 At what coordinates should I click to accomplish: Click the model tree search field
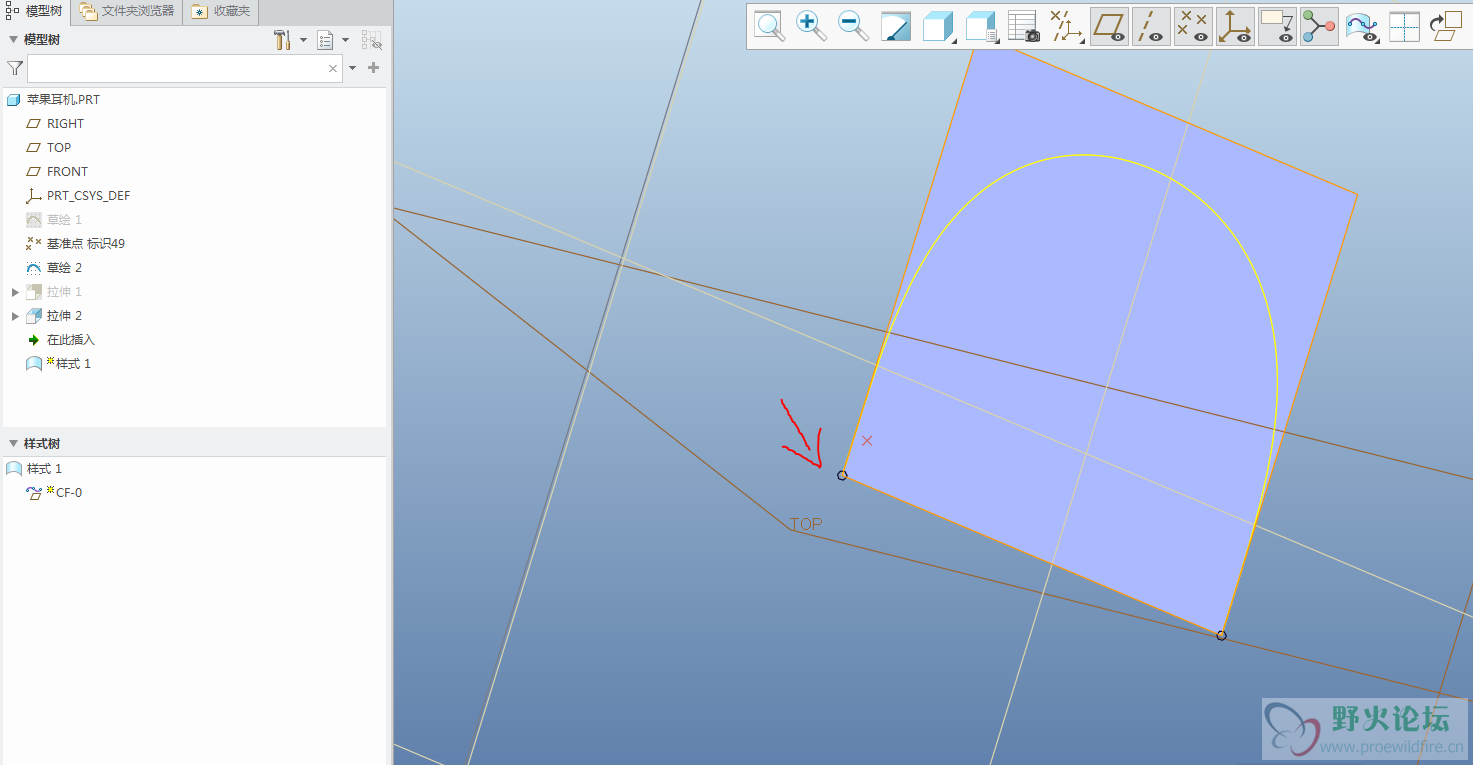(185, 68)
